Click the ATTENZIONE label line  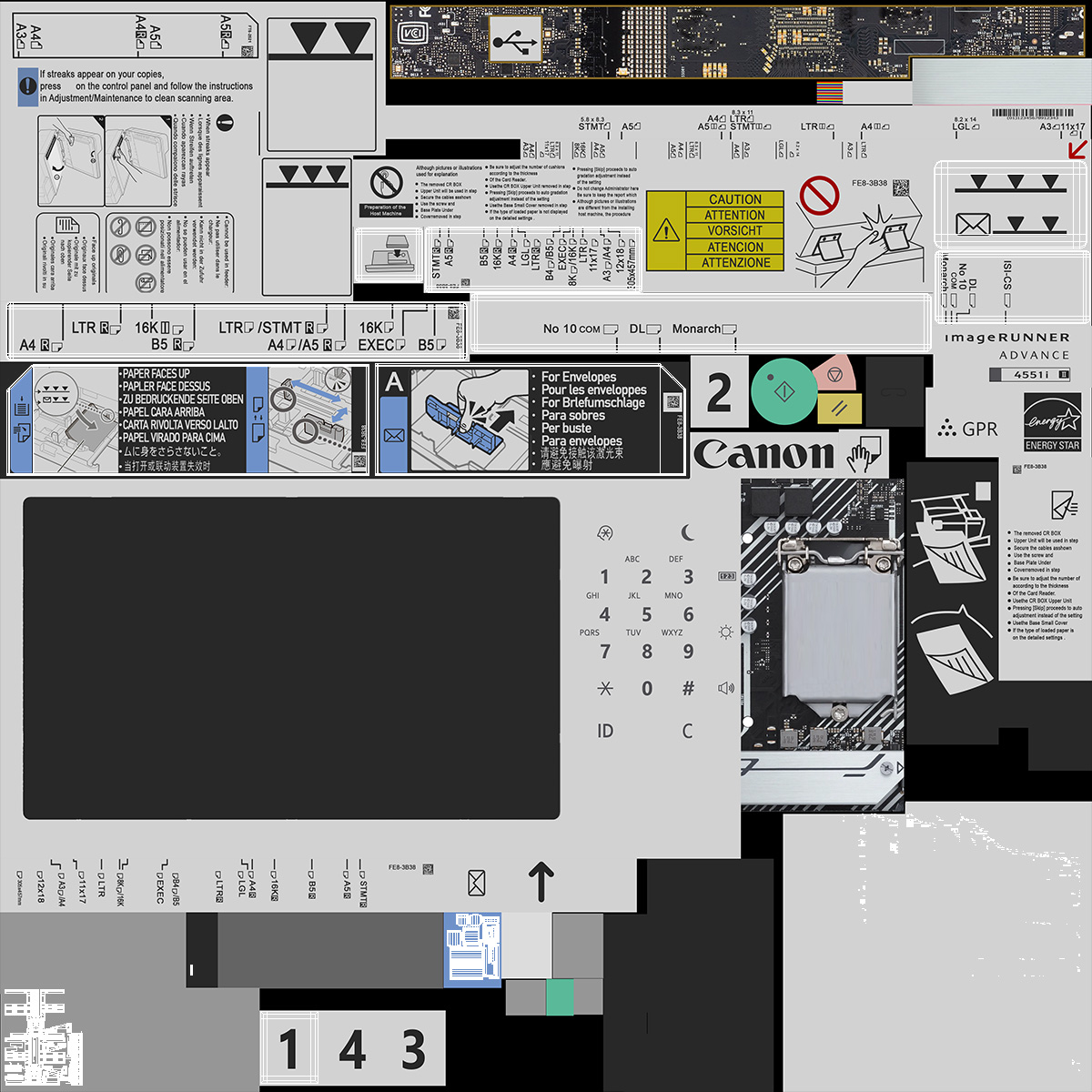(x=735, y=263)
